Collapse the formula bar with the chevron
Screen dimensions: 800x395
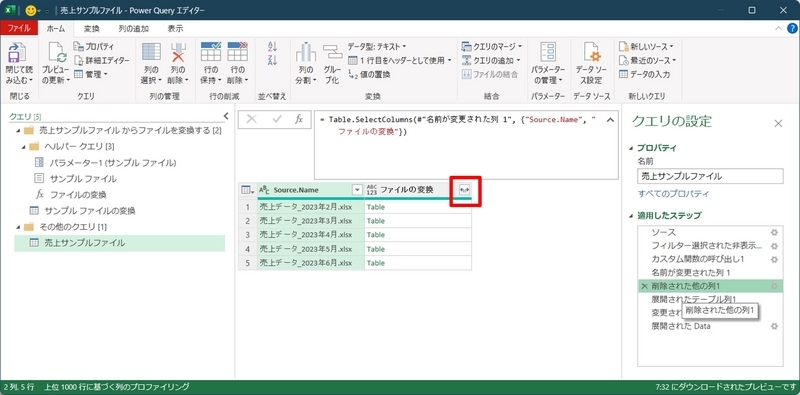point(610,120)
